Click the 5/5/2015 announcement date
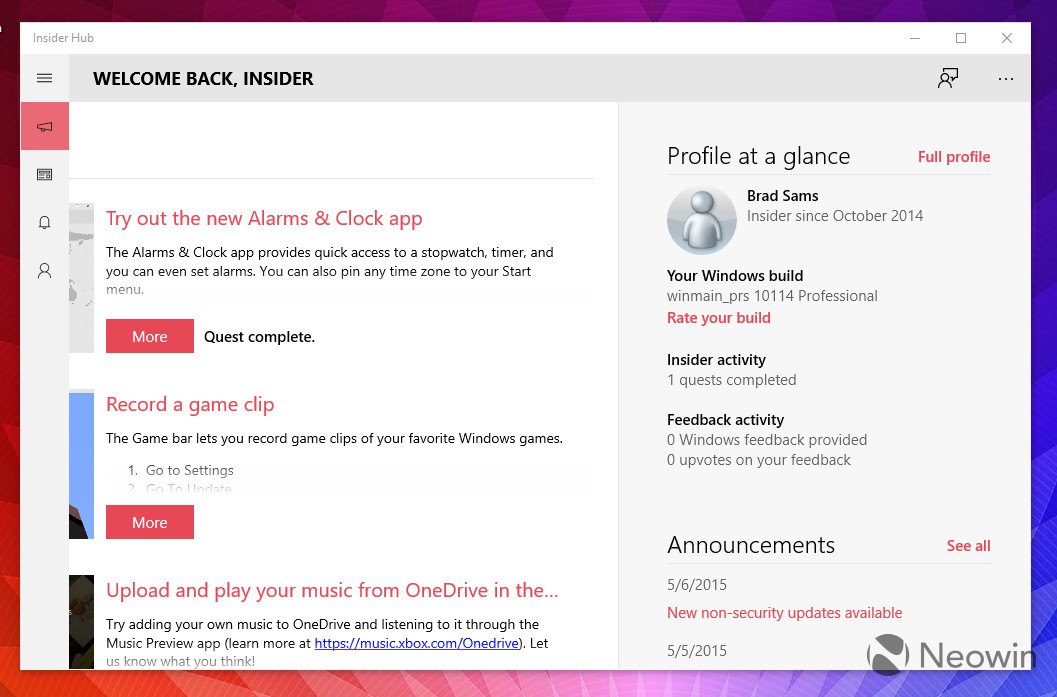The image size is (1057, 697). (x=697, y=651)
